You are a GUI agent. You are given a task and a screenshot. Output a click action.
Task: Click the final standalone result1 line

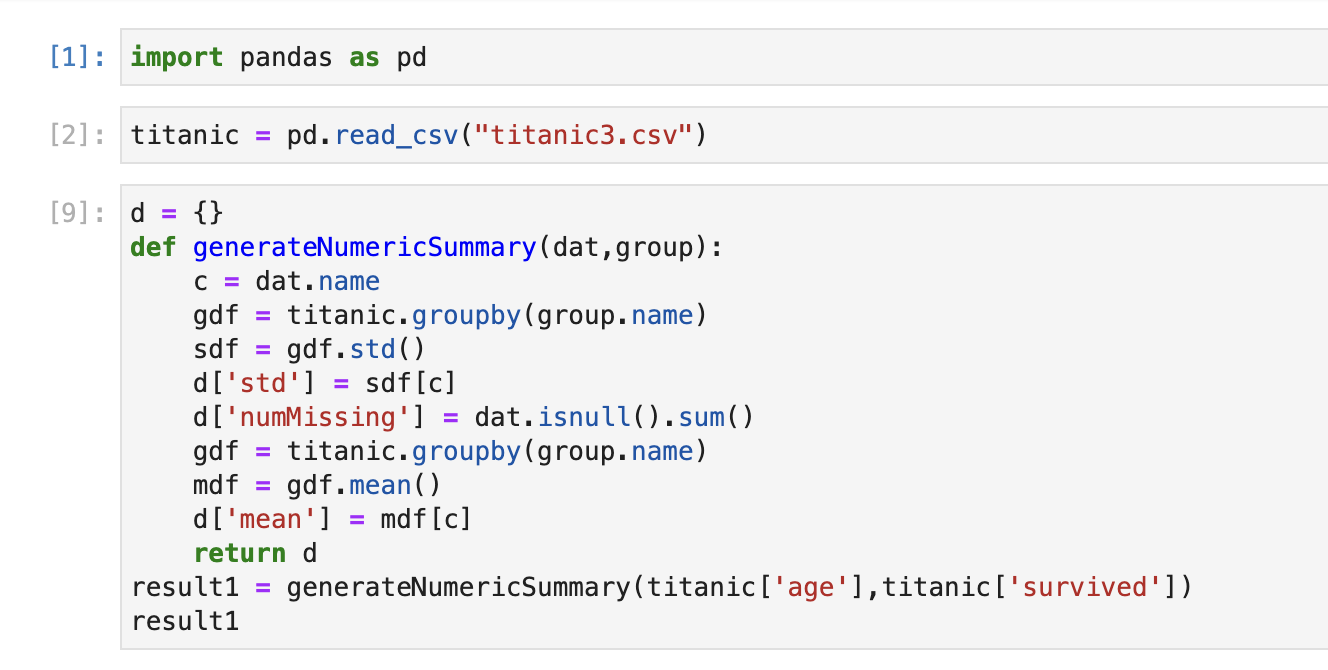point(185,621)
